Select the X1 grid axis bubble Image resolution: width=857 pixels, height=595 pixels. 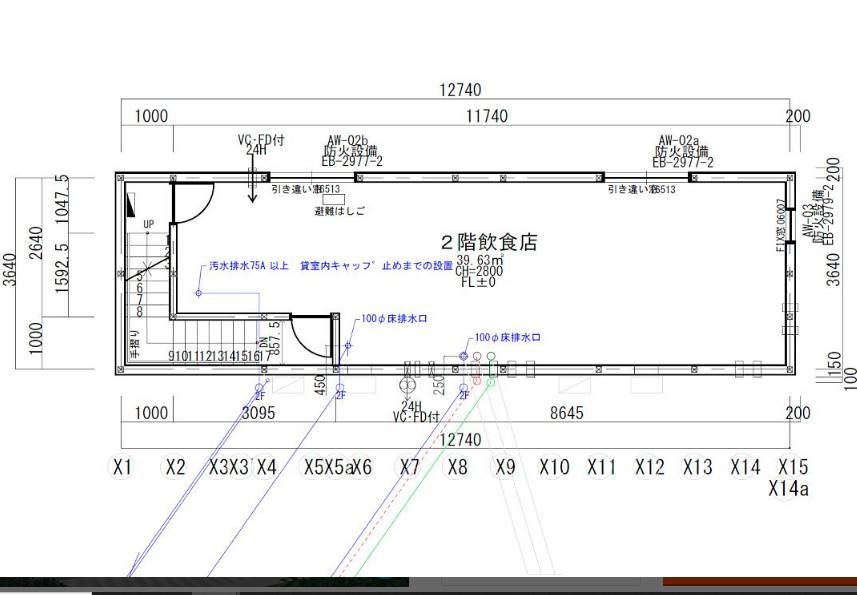tap(123, 467)
